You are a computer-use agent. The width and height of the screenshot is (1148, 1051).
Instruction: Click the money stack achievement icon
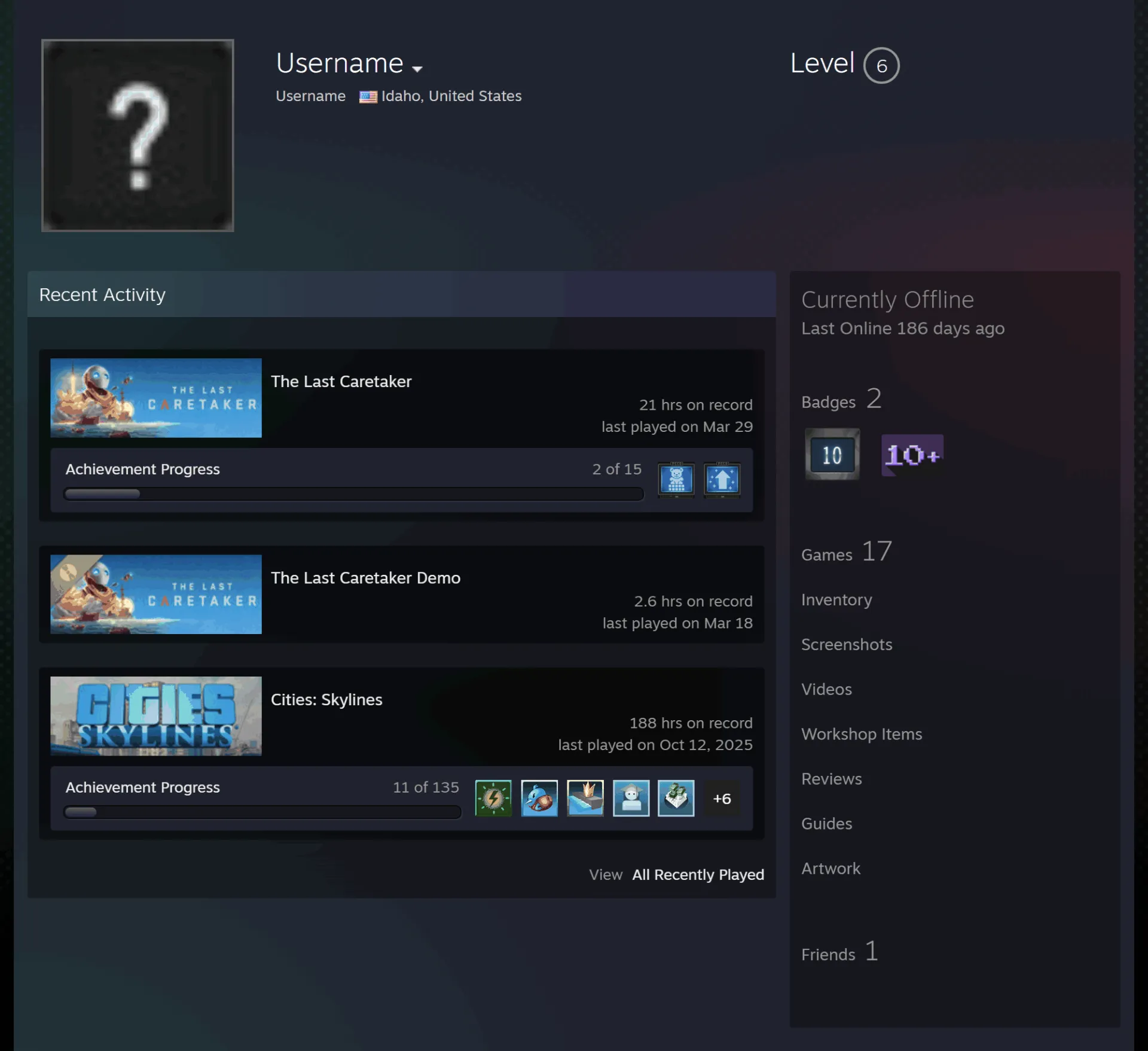click(x=676, y=798)
